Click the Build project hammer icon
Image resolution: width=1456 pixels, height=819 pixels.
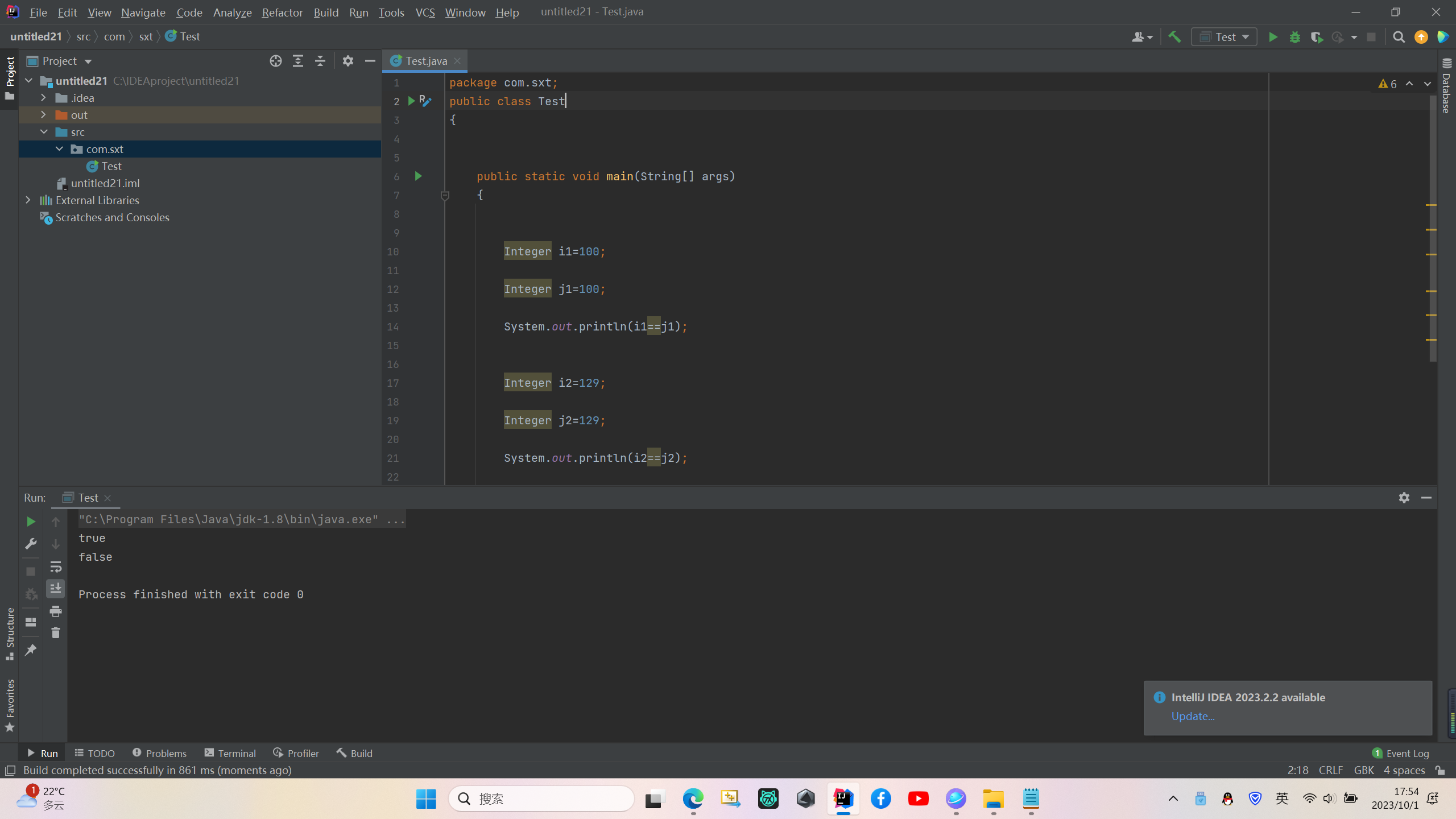click(1174, 37)
